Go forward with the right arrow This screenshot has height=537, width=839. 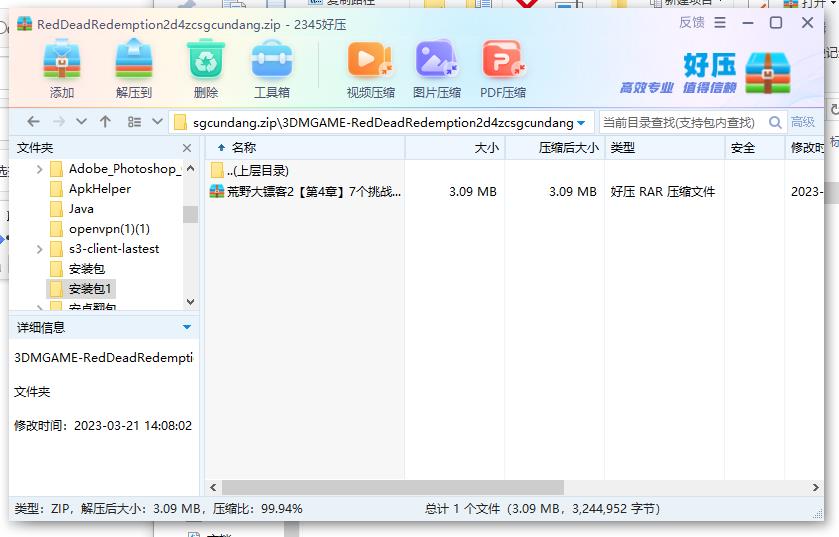(x=58, y=122)
